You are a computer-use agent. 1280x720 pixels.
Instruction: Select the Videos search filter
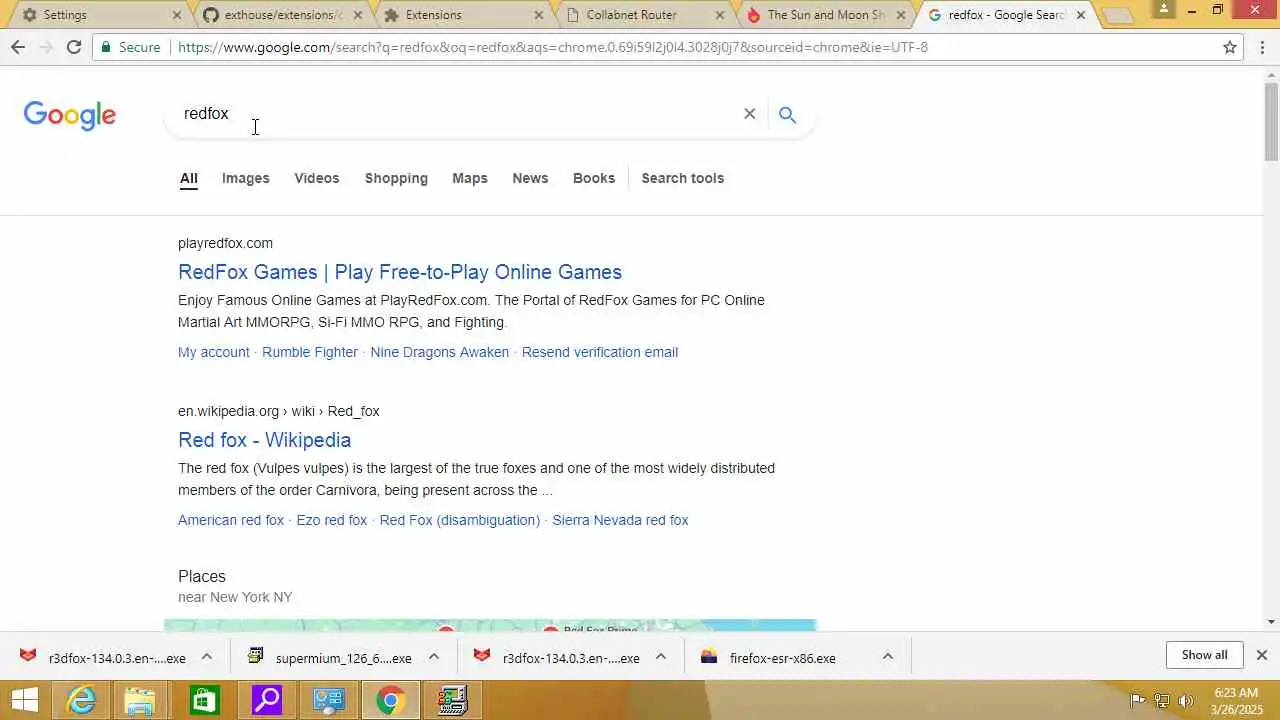pyautogui.click(x=317, y=178)
